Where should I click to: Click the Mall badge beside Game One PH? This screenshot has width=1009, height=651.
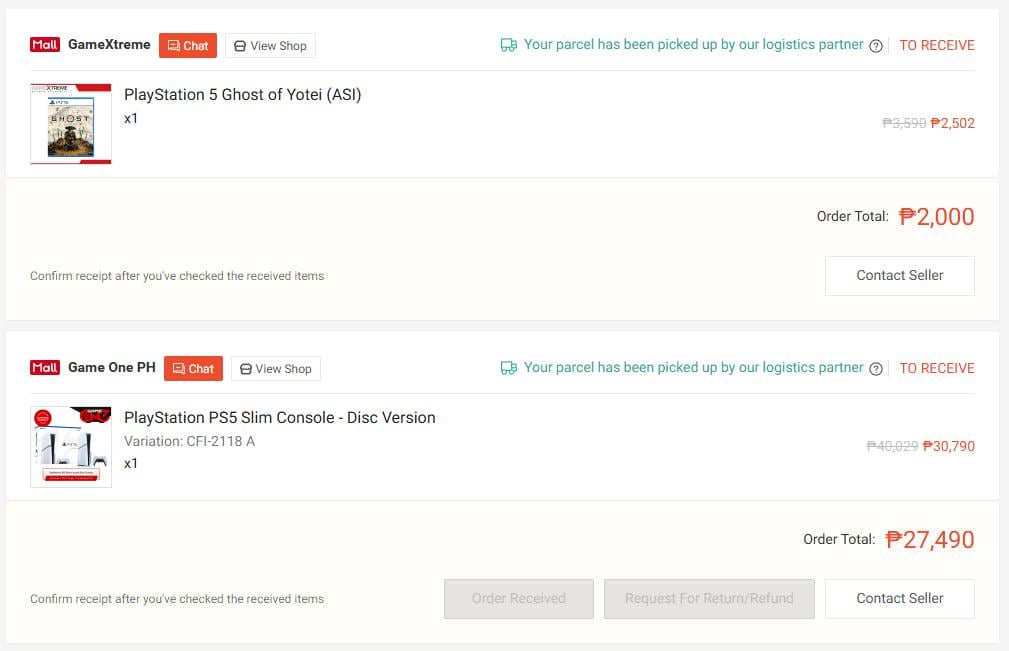pos(45,368)
